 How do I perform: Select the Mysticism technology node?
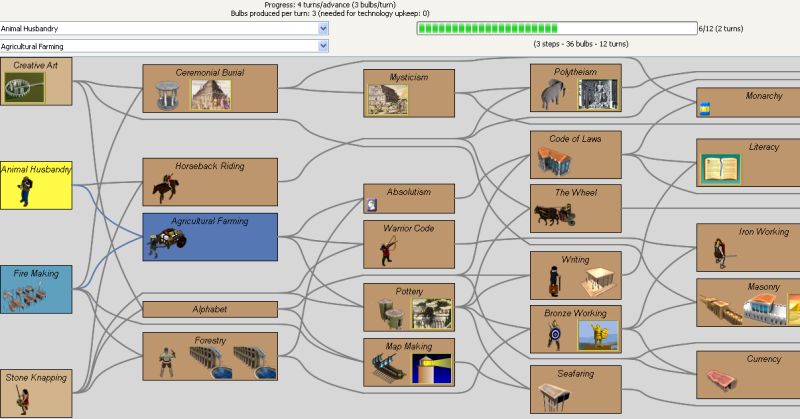coord(408,91)
